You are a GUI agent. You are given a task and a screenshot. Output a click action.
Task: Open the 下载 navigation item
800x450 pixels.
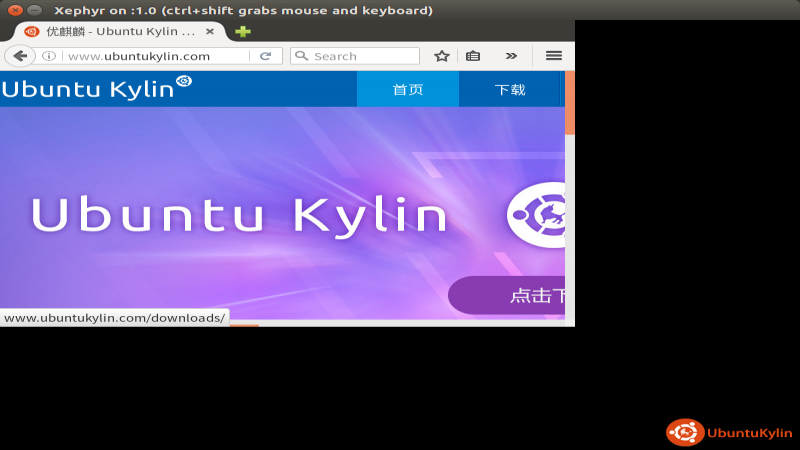pos(510,89)
